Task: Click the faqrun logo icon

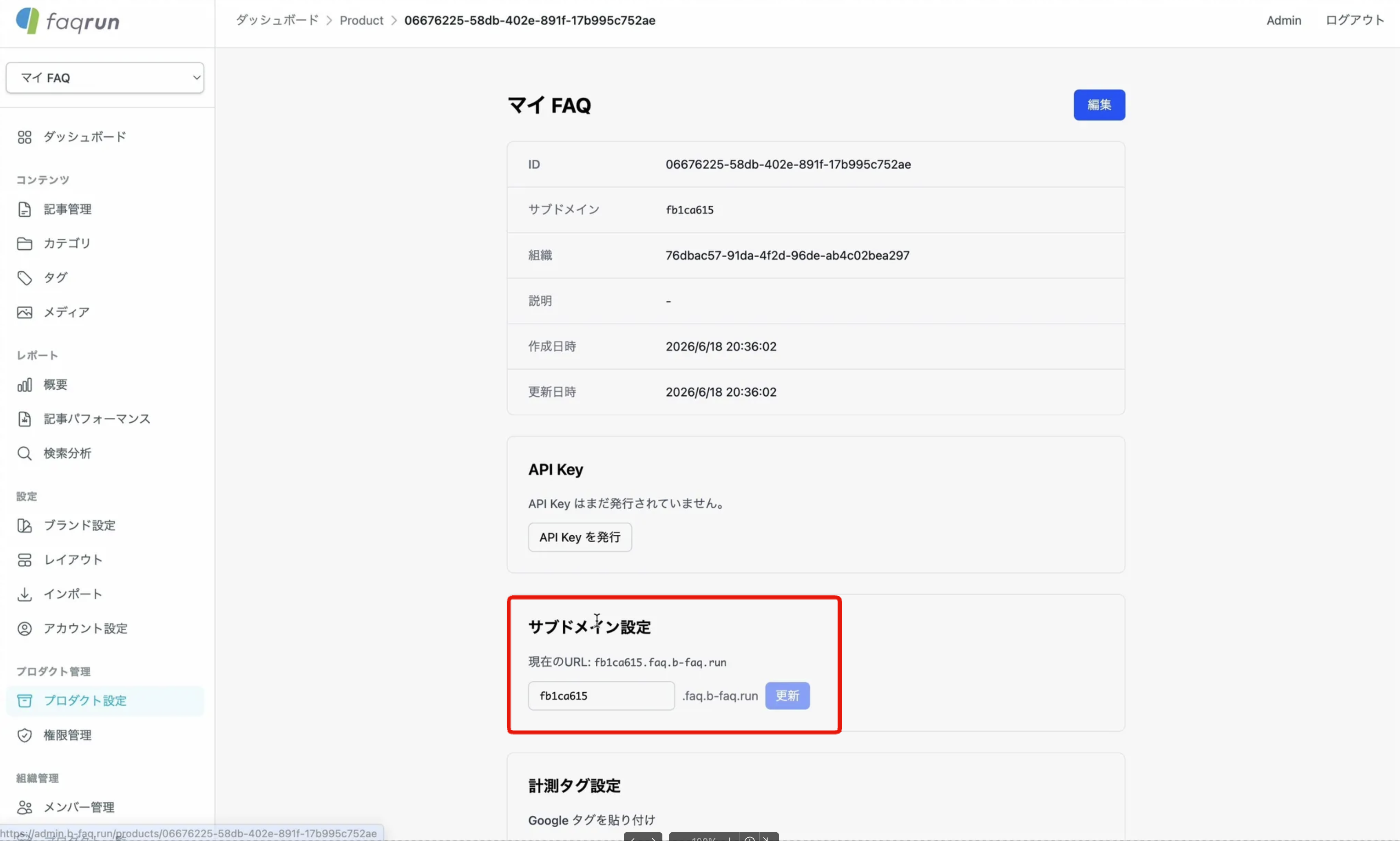Action: [x=27, y=21]
